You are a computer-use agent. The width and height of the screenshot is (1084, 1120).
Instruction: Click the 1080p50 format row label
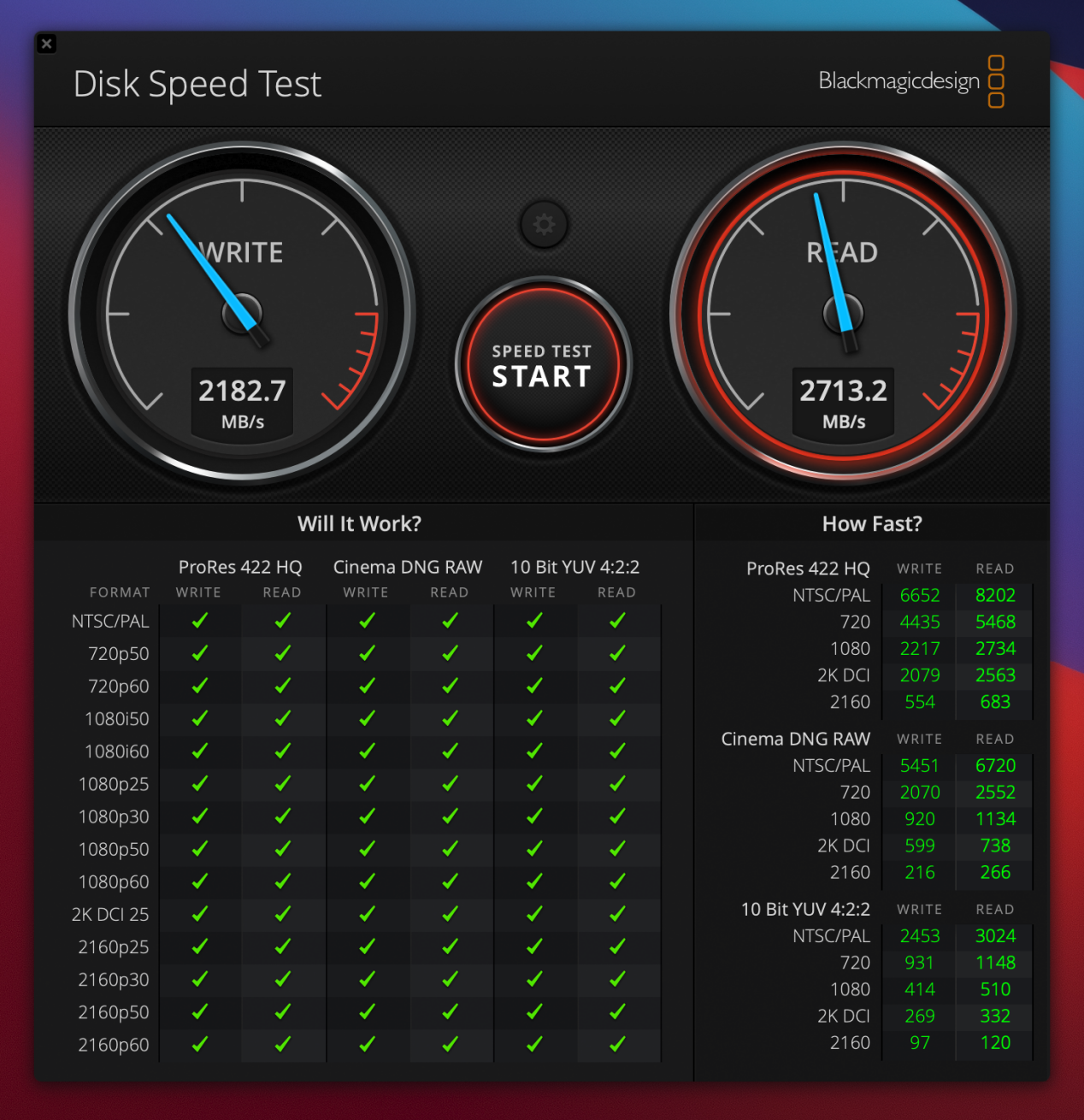[114, 850]
